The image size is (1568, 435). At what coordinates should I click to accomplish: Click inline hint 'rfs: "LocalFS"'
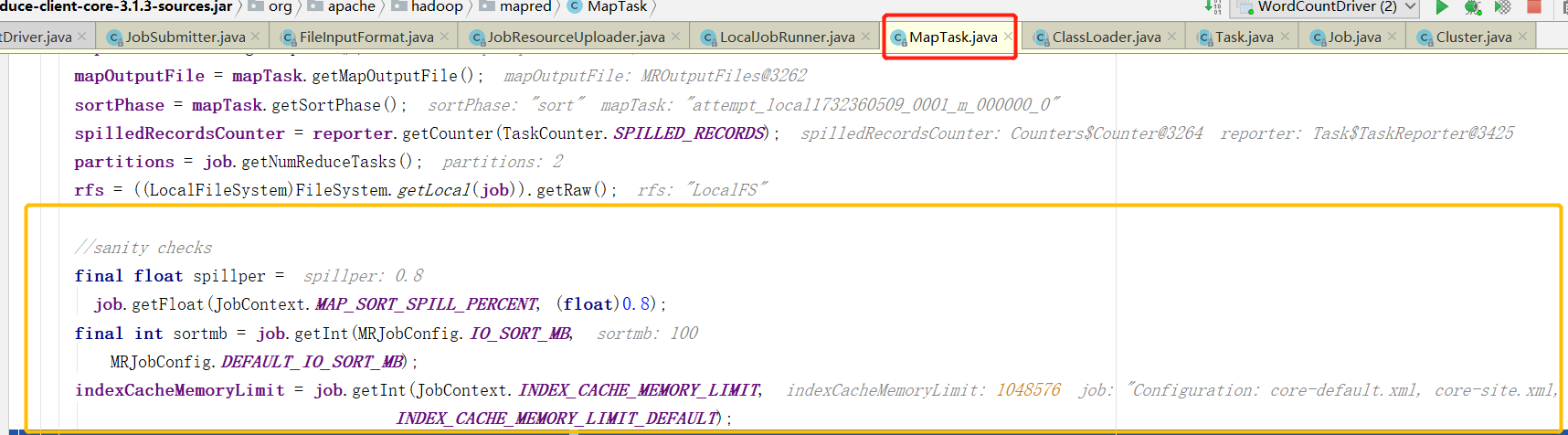(702, 190)
